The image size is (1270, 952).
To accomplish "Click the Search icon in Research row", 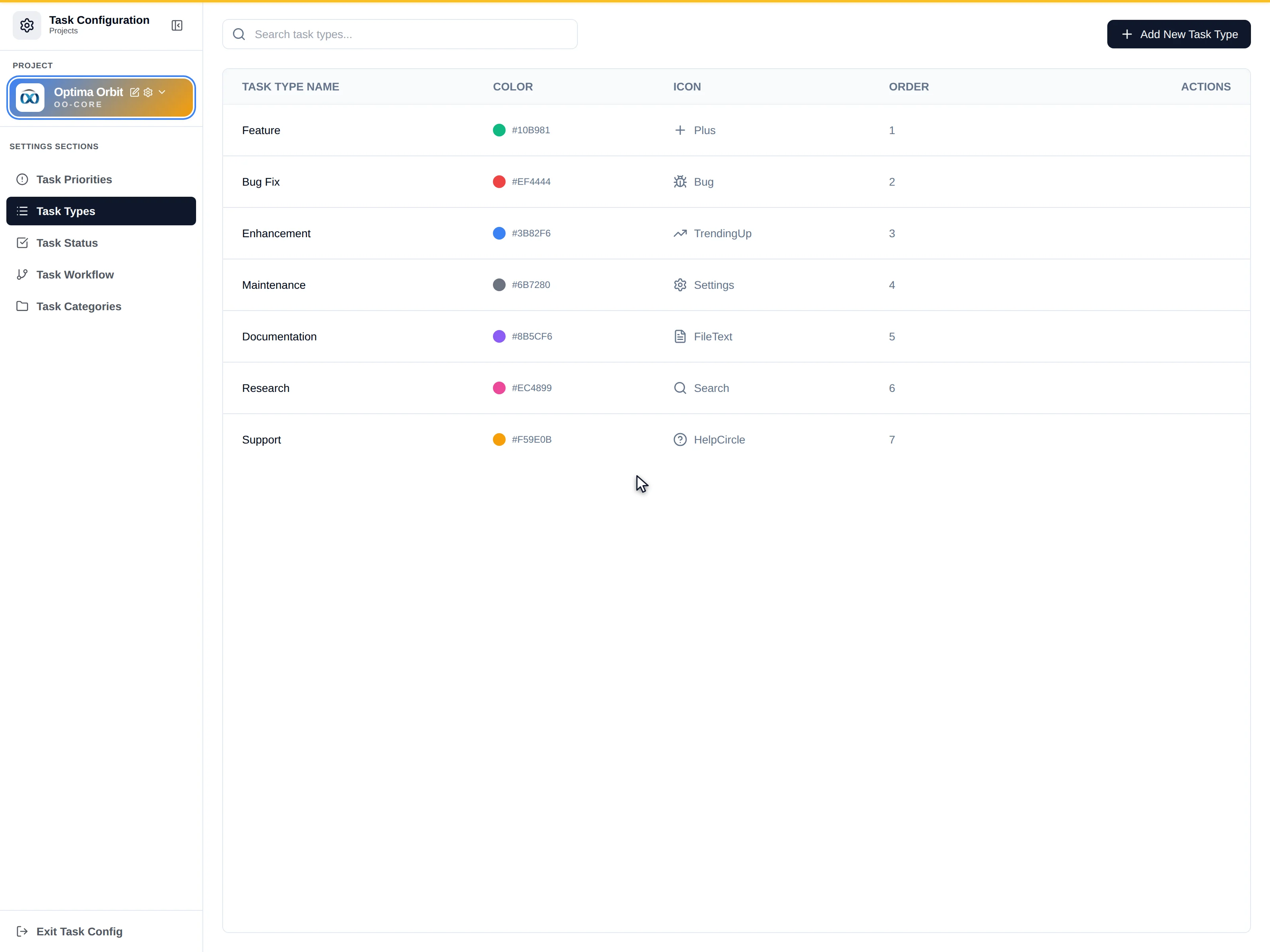I will click(x=680, y=388).
